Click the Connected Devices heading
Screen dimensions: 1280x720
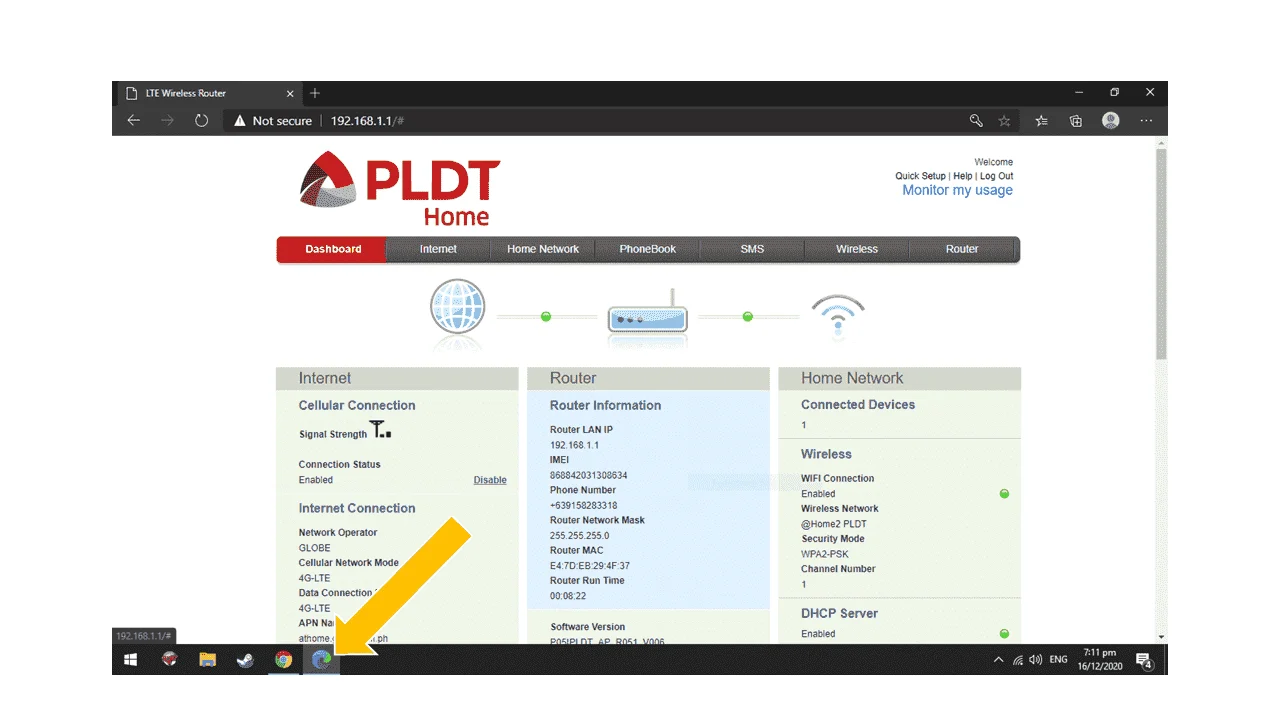point(858,405)
